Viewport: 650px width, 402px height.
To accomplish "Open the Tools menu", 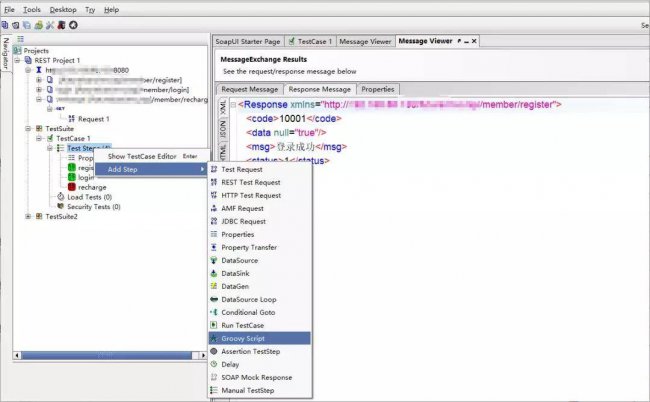I will pos(32,10).
